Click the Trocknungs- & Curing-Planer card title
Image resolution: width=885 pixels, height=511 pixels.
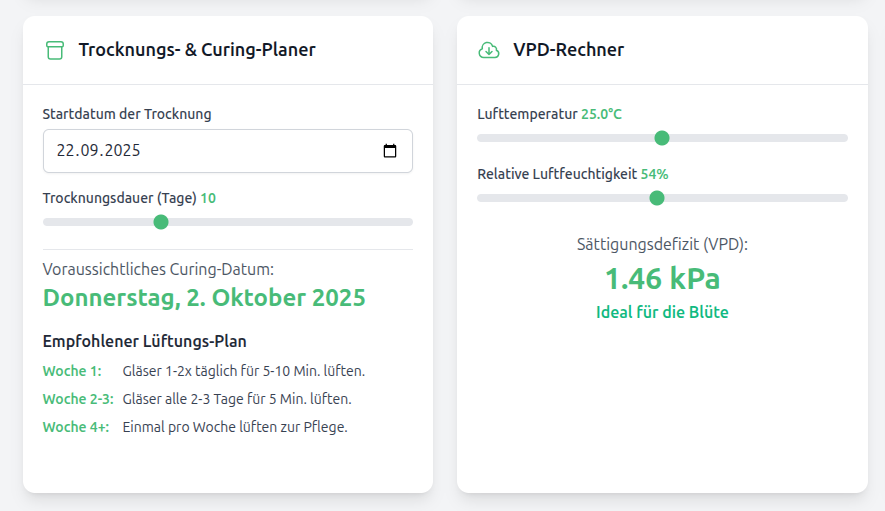197,50
